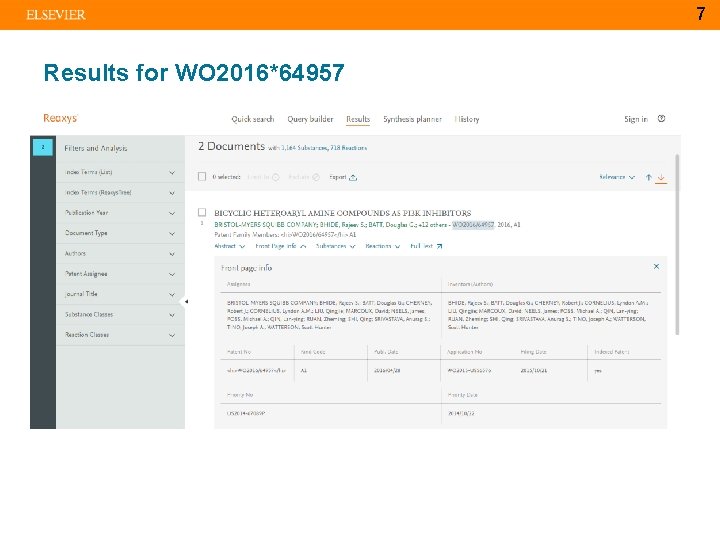720x540 pixels.
Task: Check the Bicyclic Heteroaryl Amine document checkbox
Action: pos(202,212)
